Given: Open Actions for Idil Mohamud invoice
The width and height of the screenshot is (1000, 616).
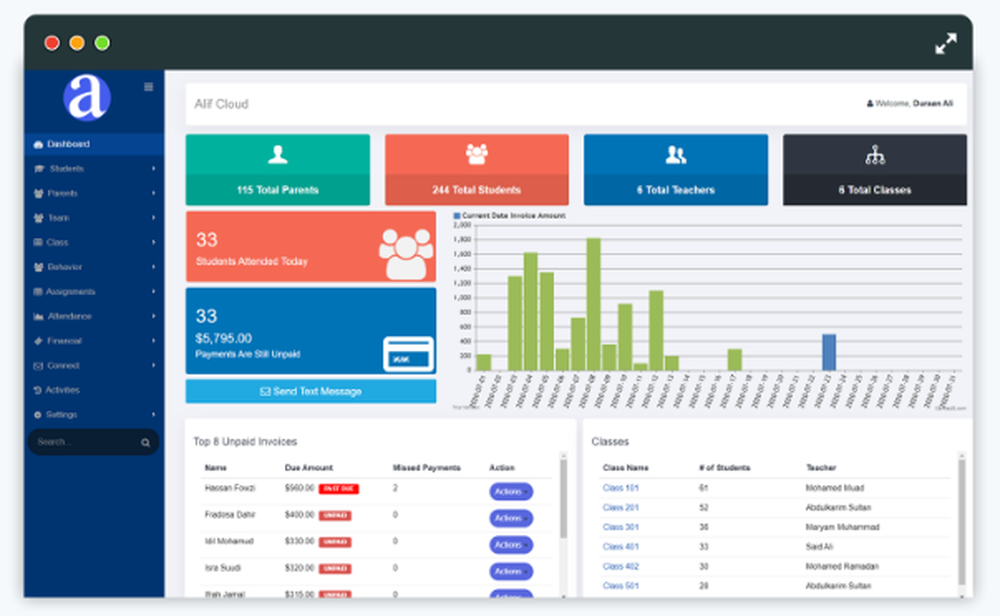Looking at the screenshot, I should click(x=511, y=545).
